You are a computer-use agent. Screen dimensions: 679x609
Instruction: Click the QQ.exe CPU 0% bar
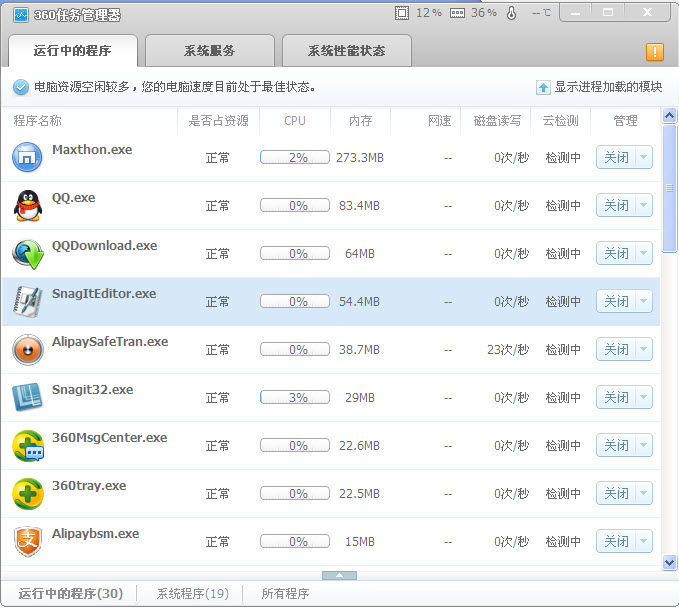[295, 205]
